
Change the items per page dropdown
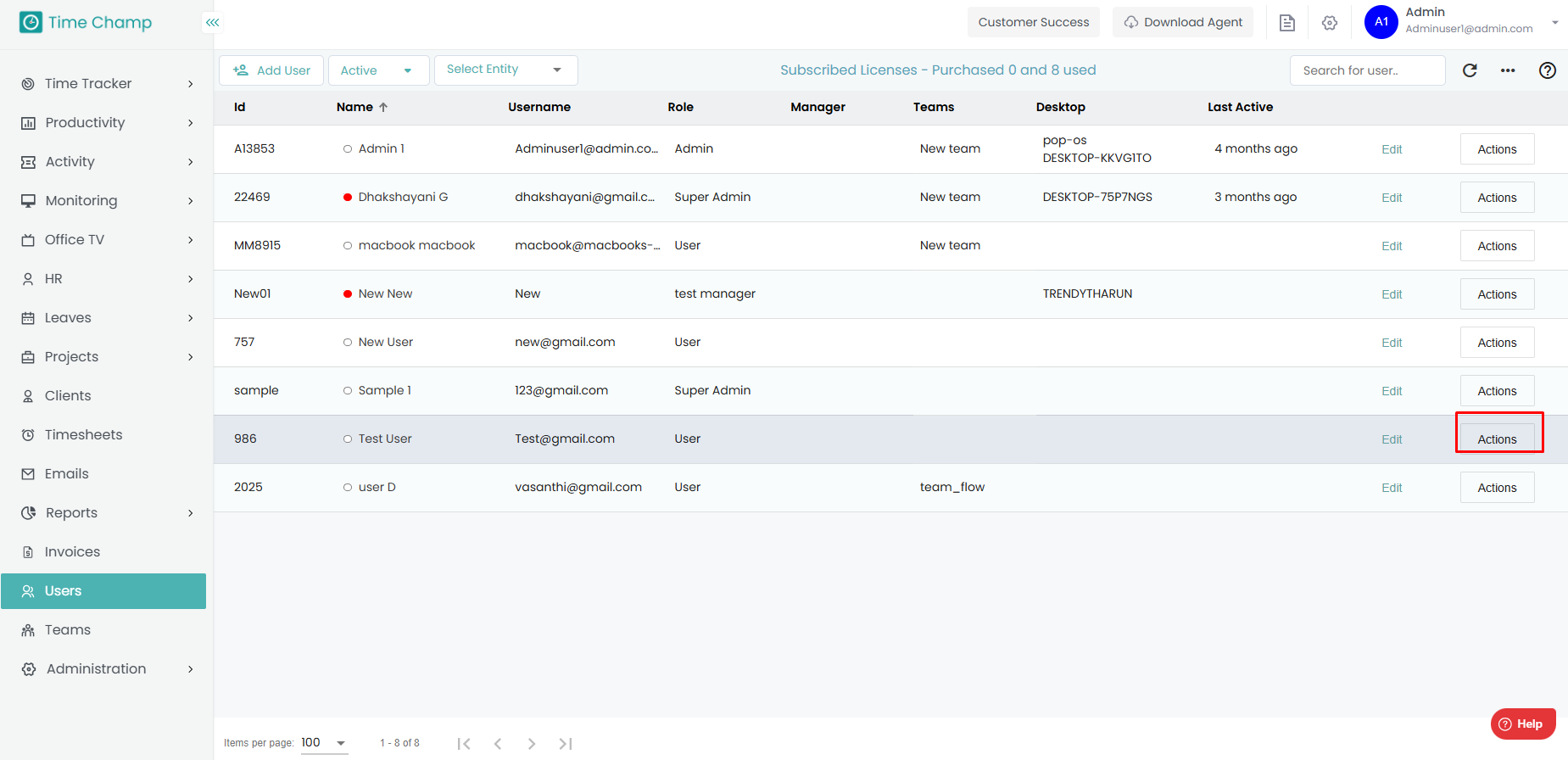(x=324, y=743)
